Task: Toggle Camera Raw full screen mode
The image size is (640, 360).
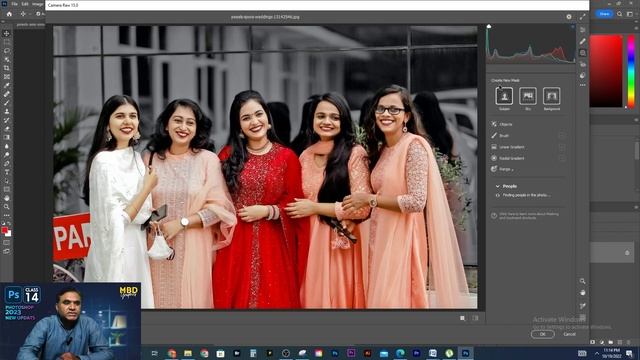Action: pyautogui.click(x=582, y=17)
